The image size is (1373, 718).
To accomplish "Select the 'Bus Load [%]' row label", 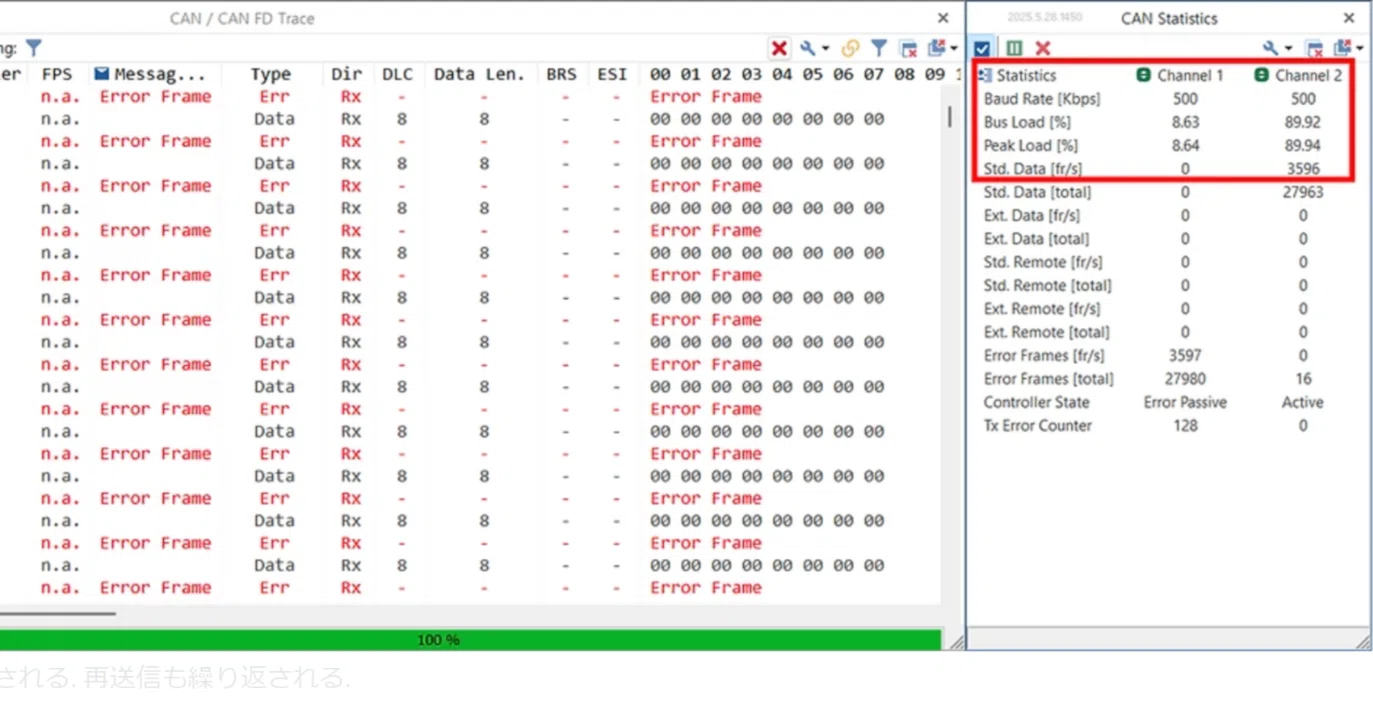I will click(x=1027, y=122).
